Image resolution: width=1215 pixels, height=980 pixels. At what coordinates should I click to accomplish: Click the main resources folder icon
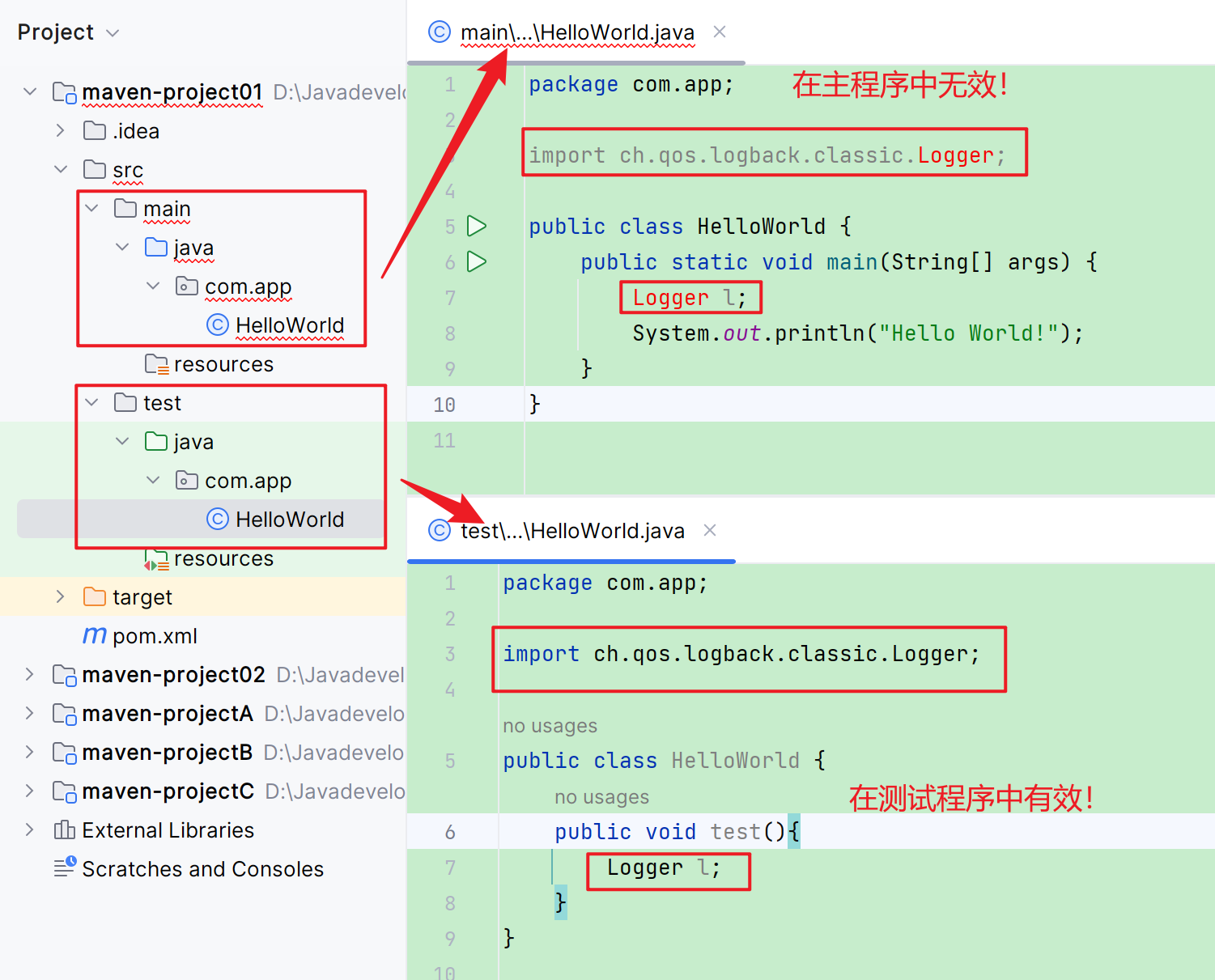click(x=157, y=364)
